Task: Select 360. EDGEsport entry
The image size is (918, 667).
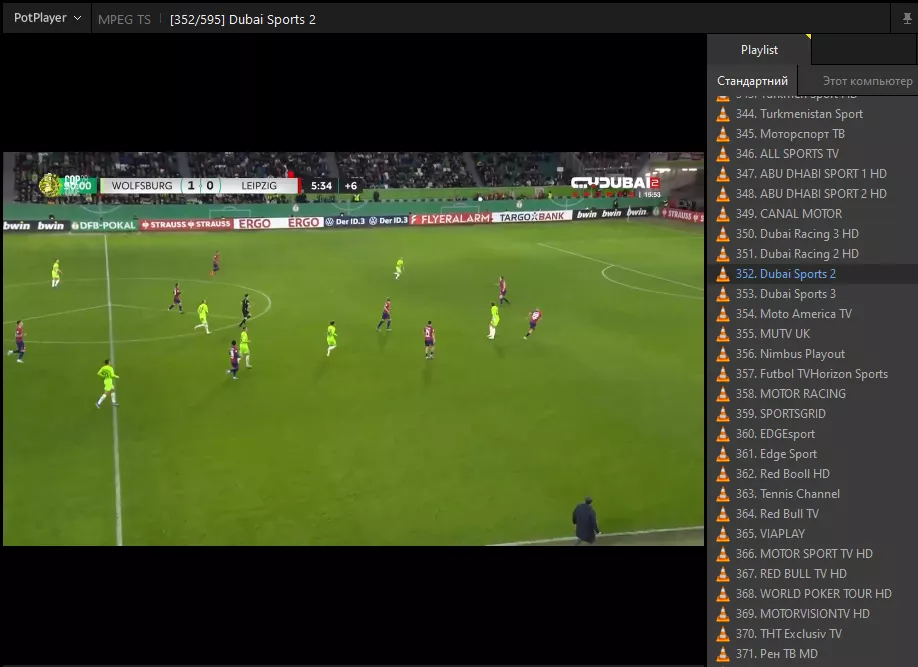Action: pyautogui.click(x=813, y=434)
